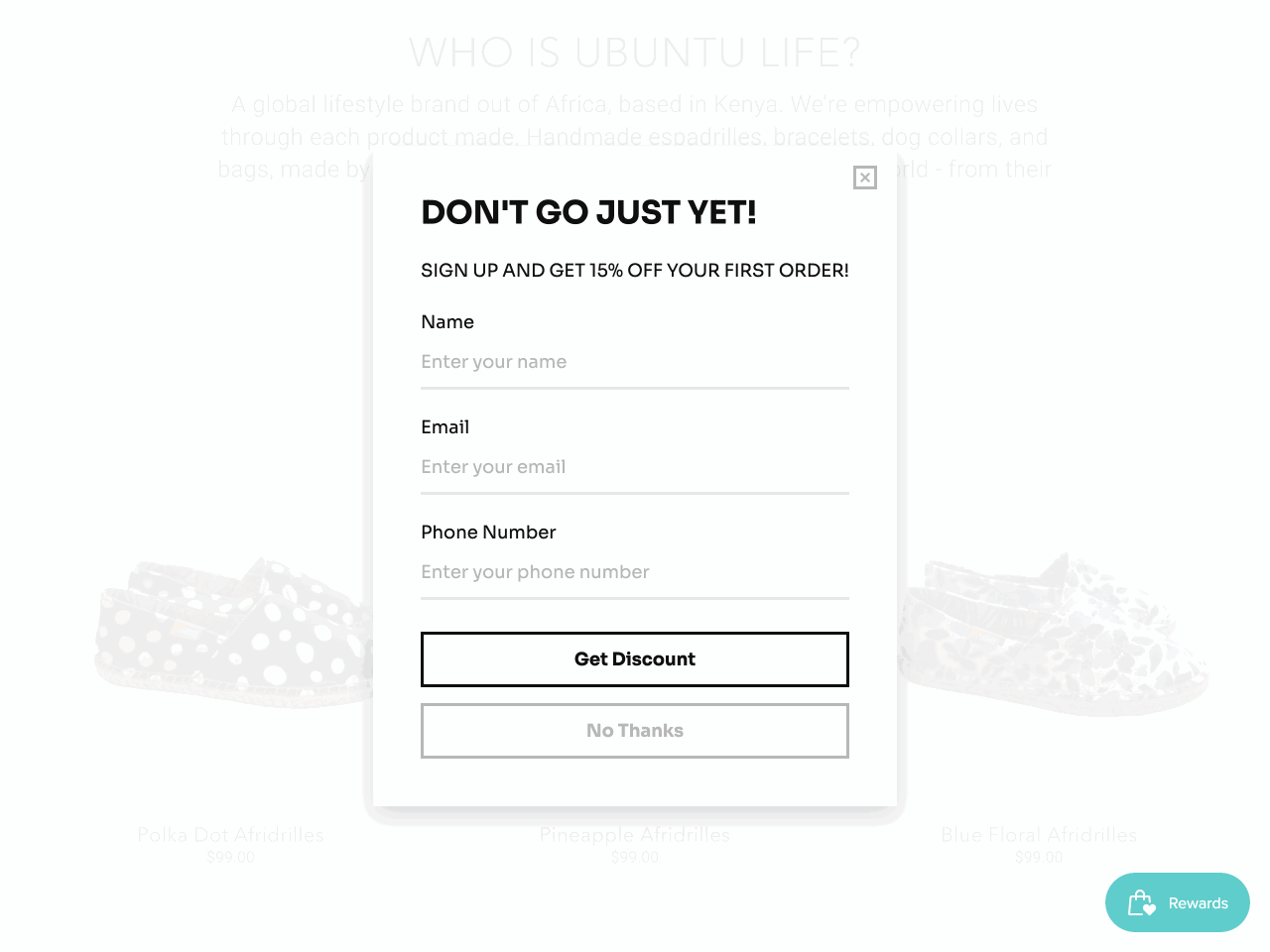Click the Name input field
The image size is (1270, 952).
click(635, 362)
